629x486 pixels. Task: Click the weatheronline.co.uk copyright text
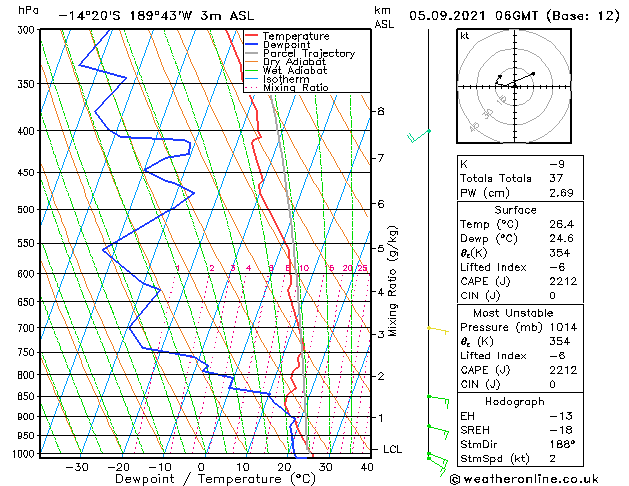524,479
